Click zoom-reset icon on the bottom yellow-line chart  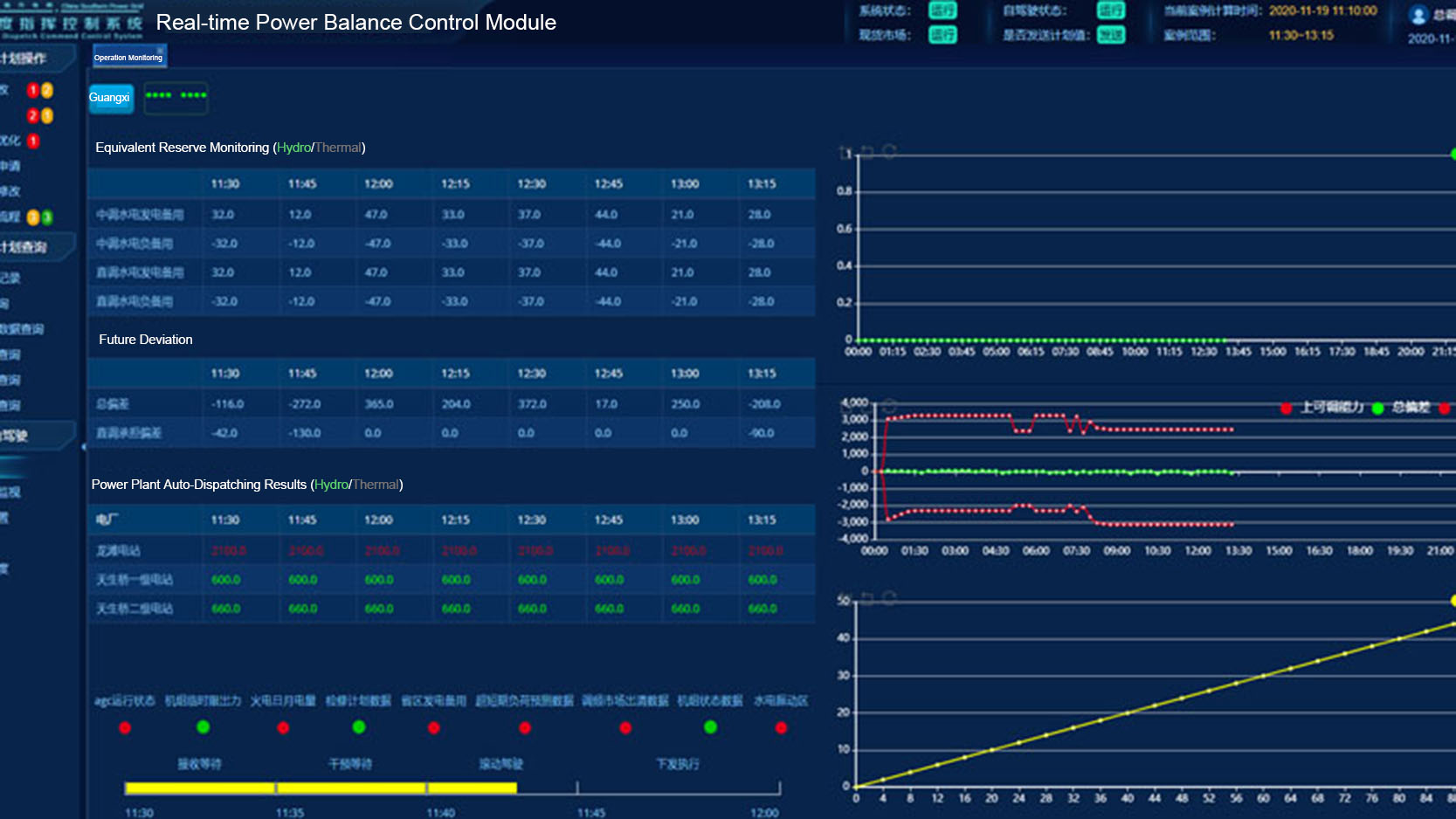coord(867,598)
